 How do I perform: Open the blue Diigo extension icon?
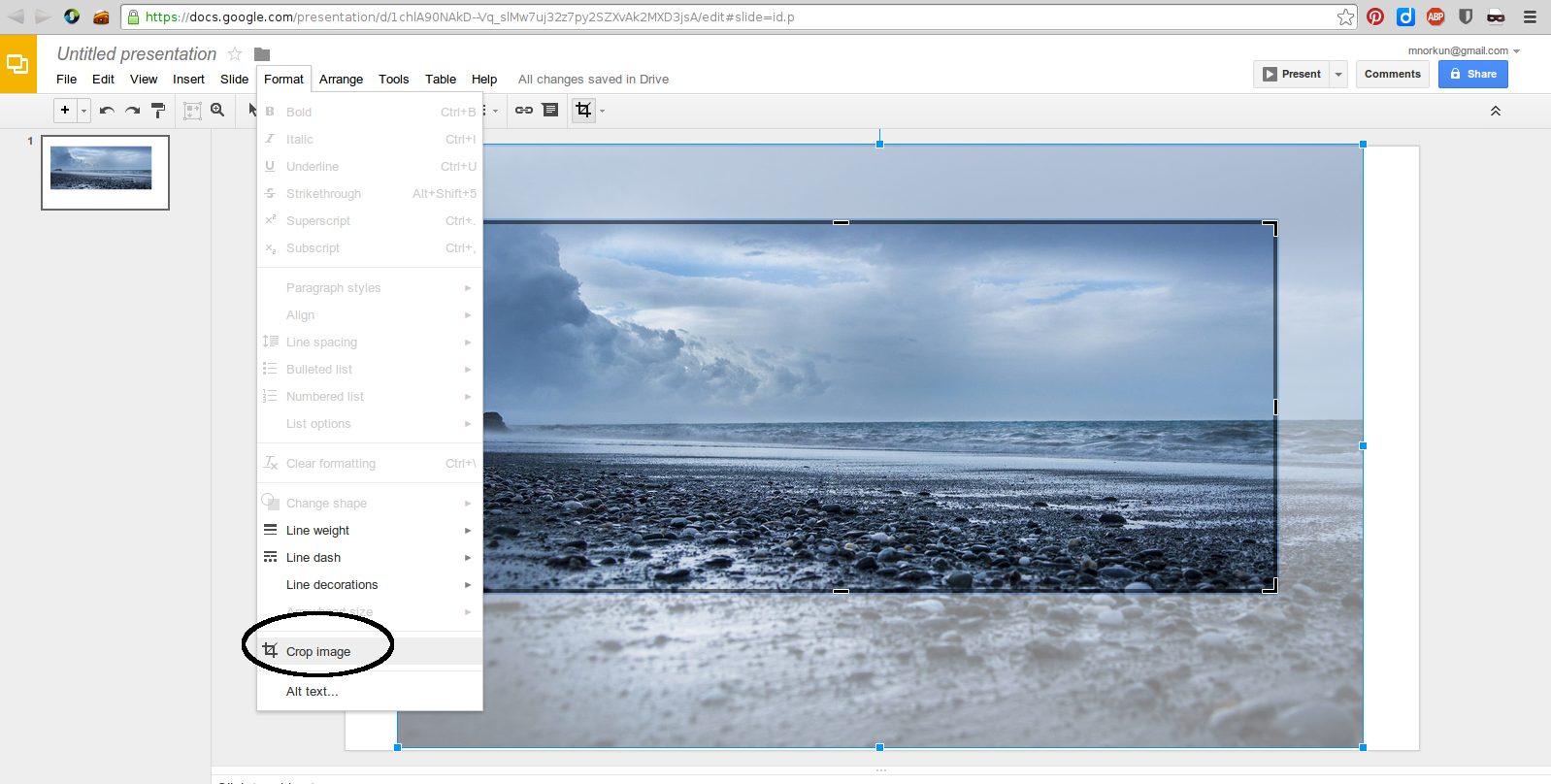click(x=1405, y=16)
